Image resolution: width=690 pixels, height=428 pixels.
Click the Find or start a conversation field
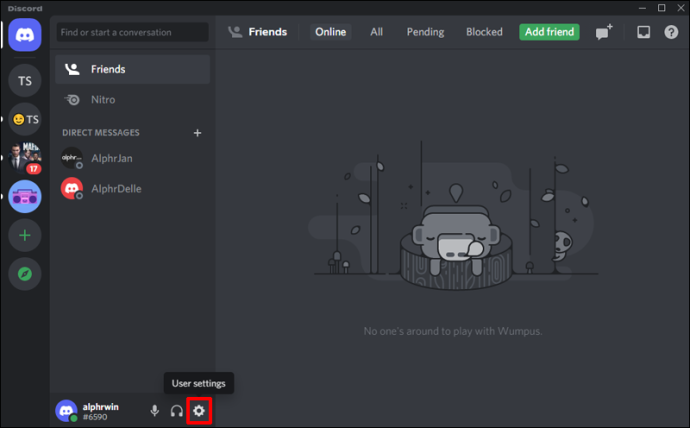point(132,32)
